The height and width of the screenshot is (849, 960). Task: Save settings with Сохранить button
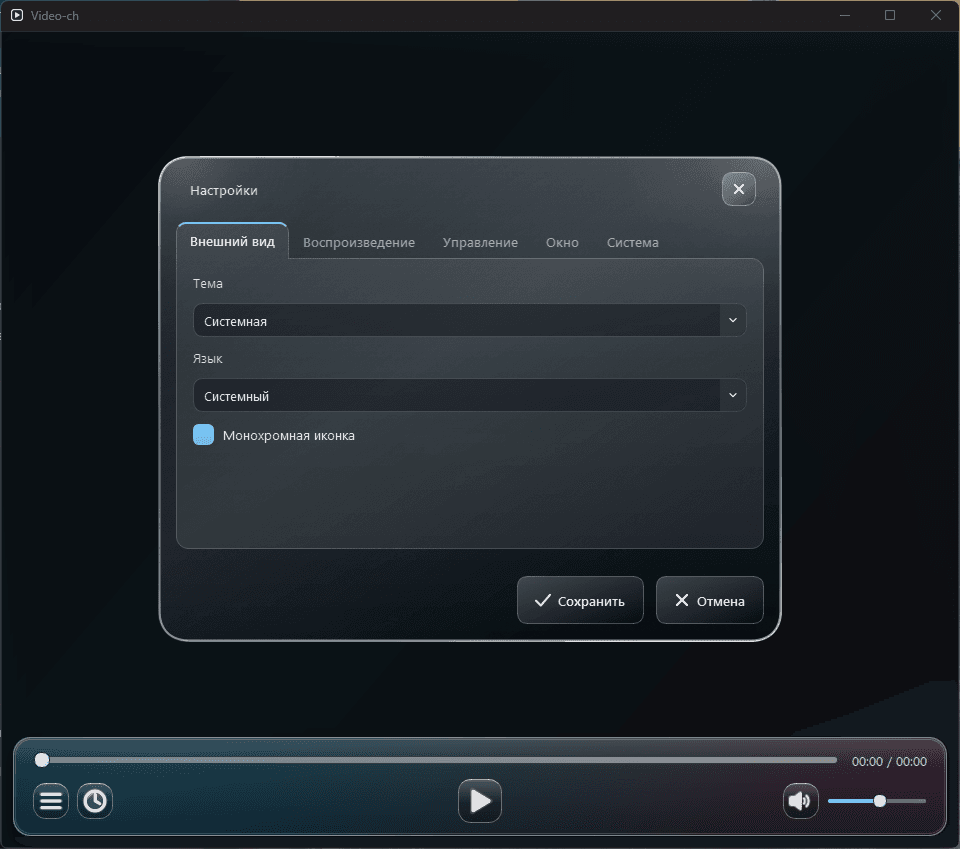point(580,600)
